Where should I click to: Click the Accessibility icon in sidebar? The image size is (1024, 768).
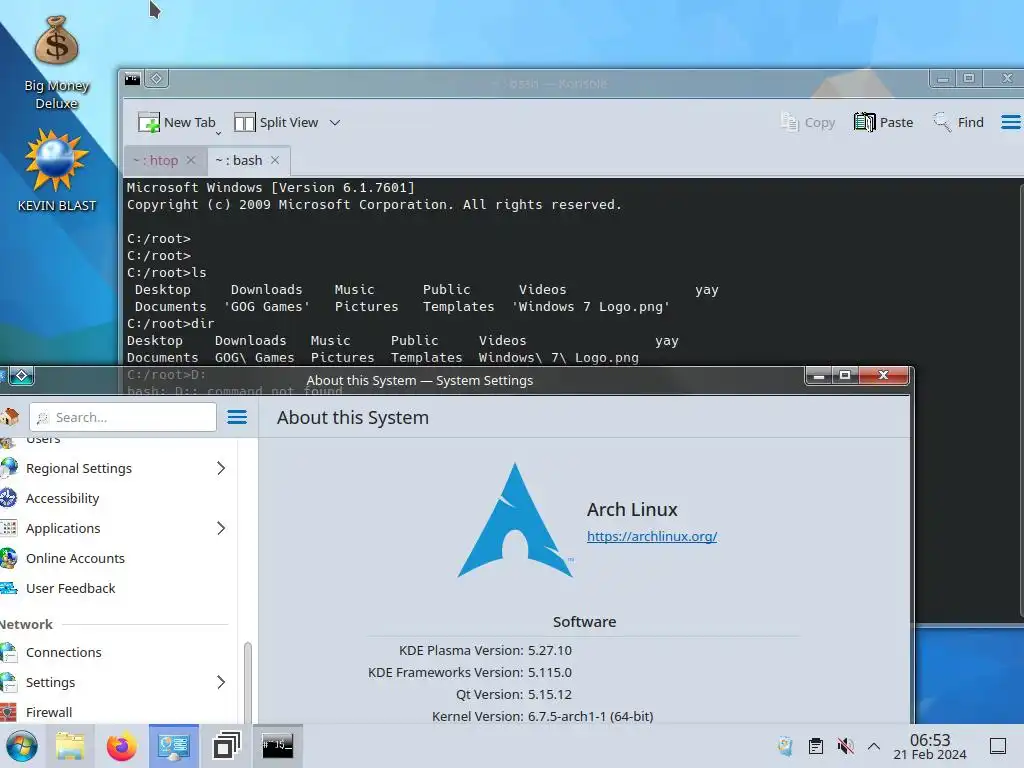[8, 498]
